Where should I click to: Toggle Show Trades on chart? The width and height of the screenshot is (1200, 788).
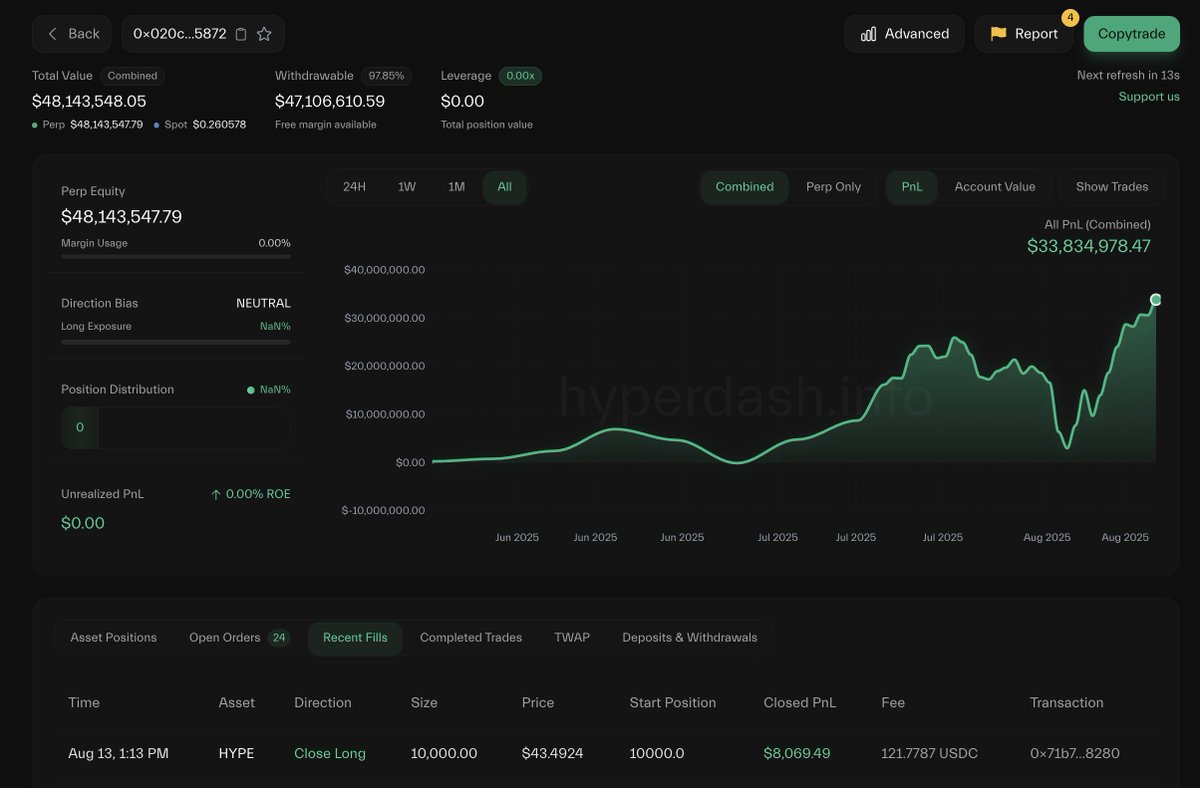tap(1112, 187)
